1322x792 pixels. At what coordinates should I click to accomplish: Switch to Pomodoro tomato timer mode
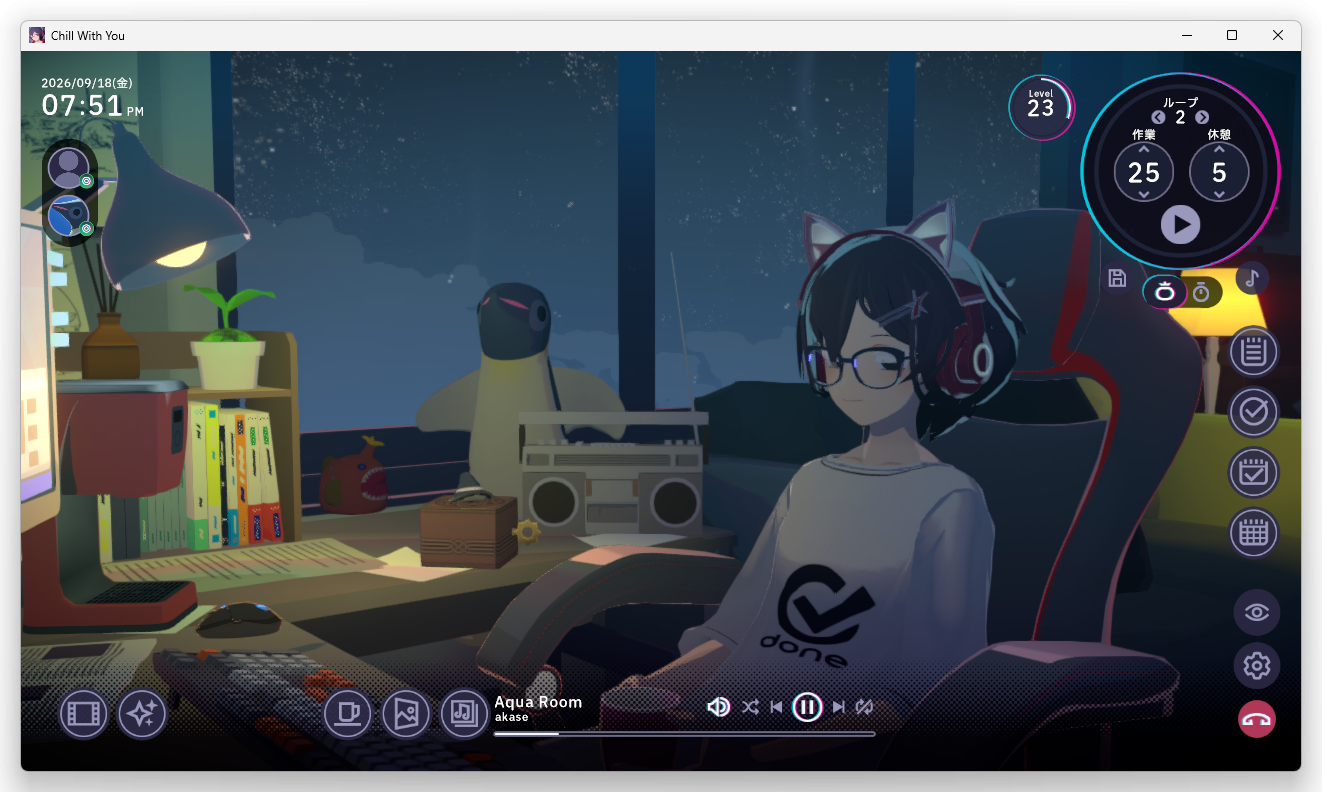(1165, 292)
